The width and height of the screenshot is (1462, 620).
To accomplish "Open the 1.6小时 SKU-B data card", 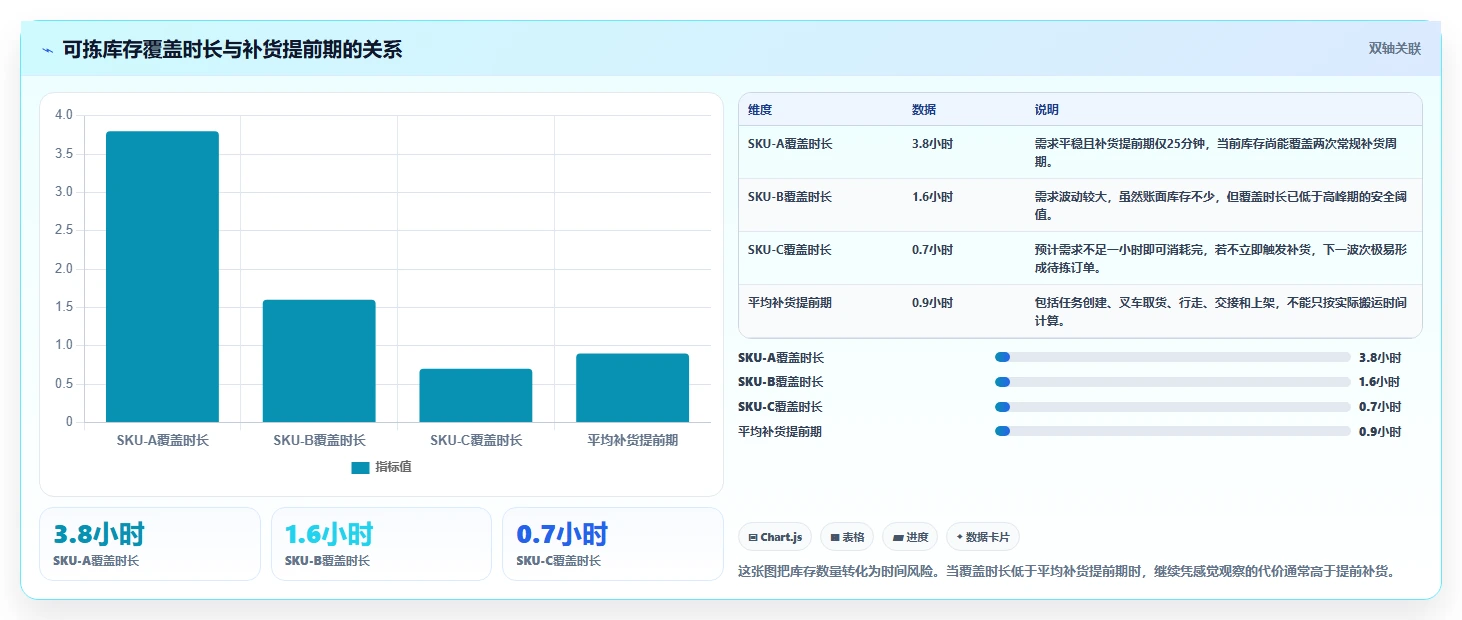I will coord(381,544).
